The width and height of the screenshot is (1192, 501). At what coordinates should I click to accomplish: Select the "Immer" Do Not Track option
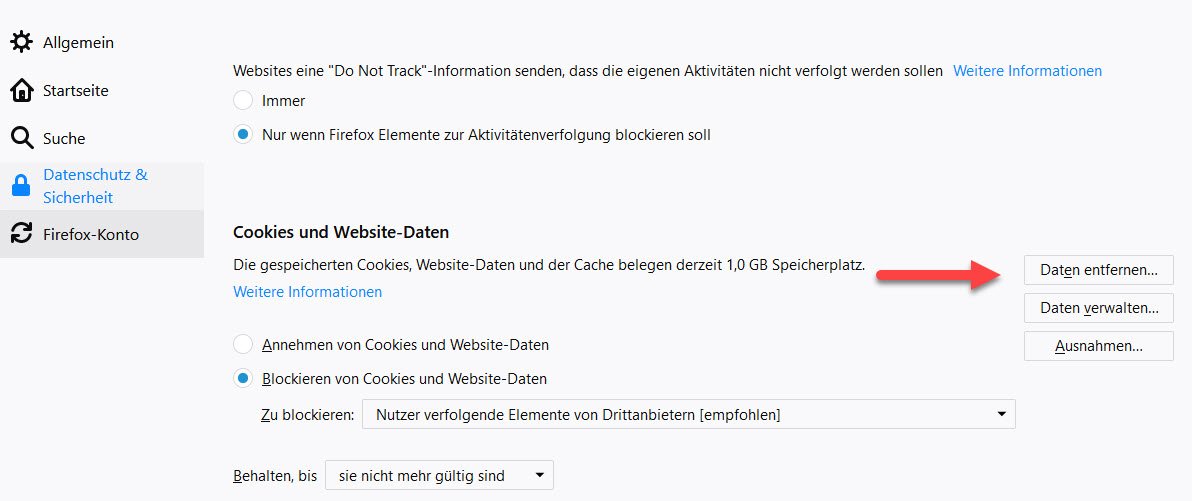pyautogui.click(x=243, y=100)
